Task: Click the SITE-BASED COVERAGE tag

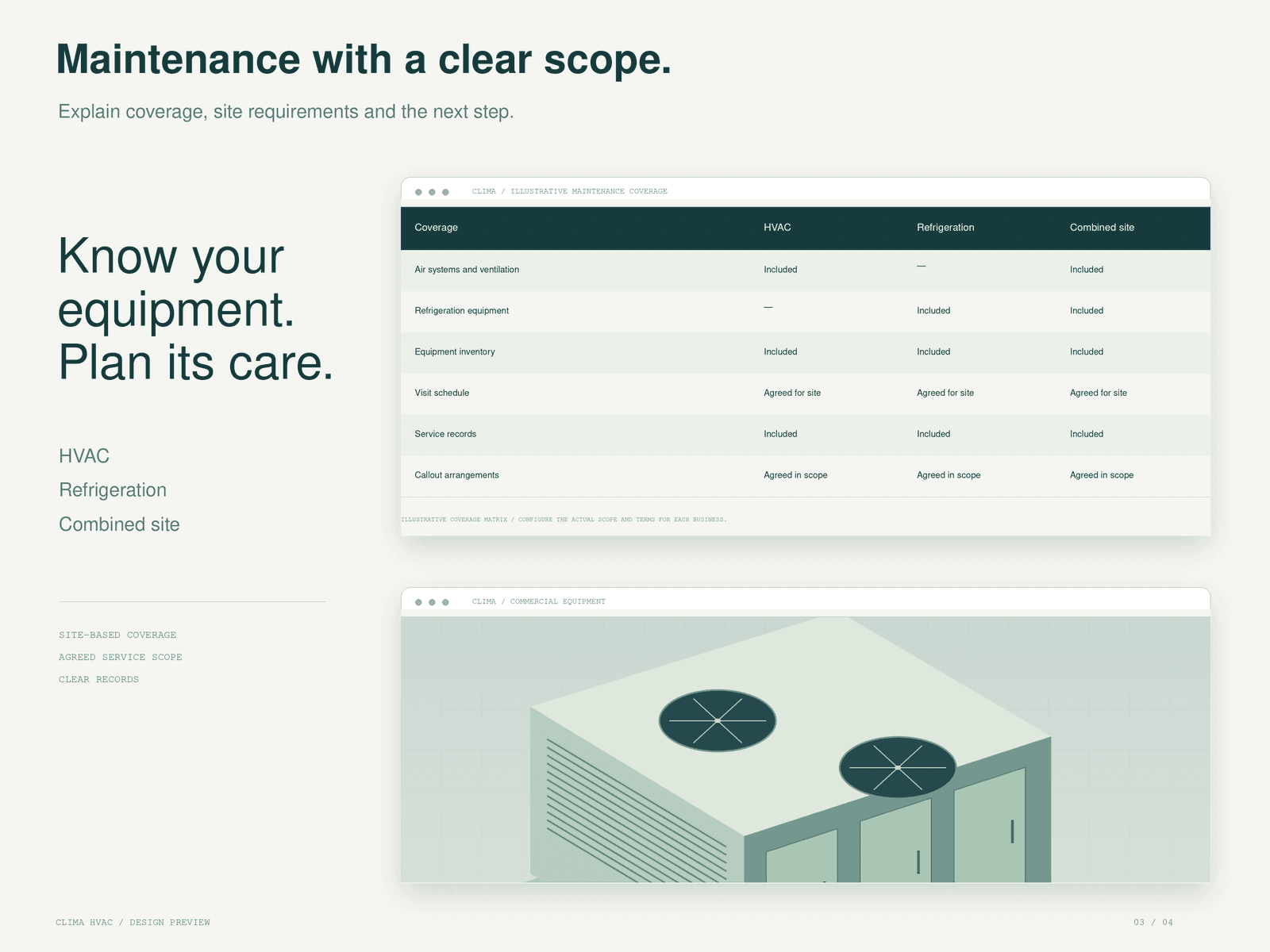Action: 117,635
